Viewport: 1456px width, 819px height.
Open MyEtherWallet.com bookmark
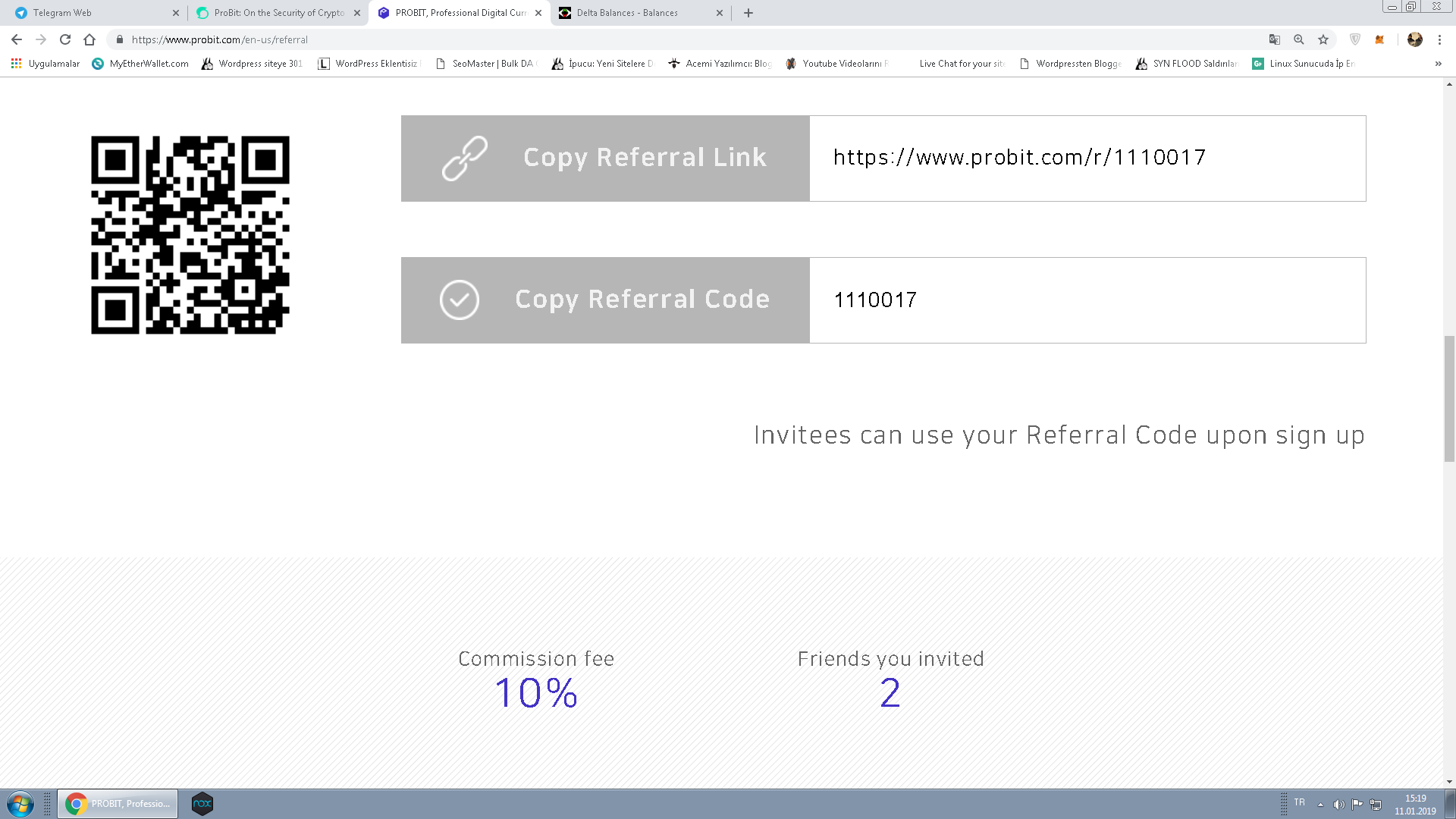140,64
